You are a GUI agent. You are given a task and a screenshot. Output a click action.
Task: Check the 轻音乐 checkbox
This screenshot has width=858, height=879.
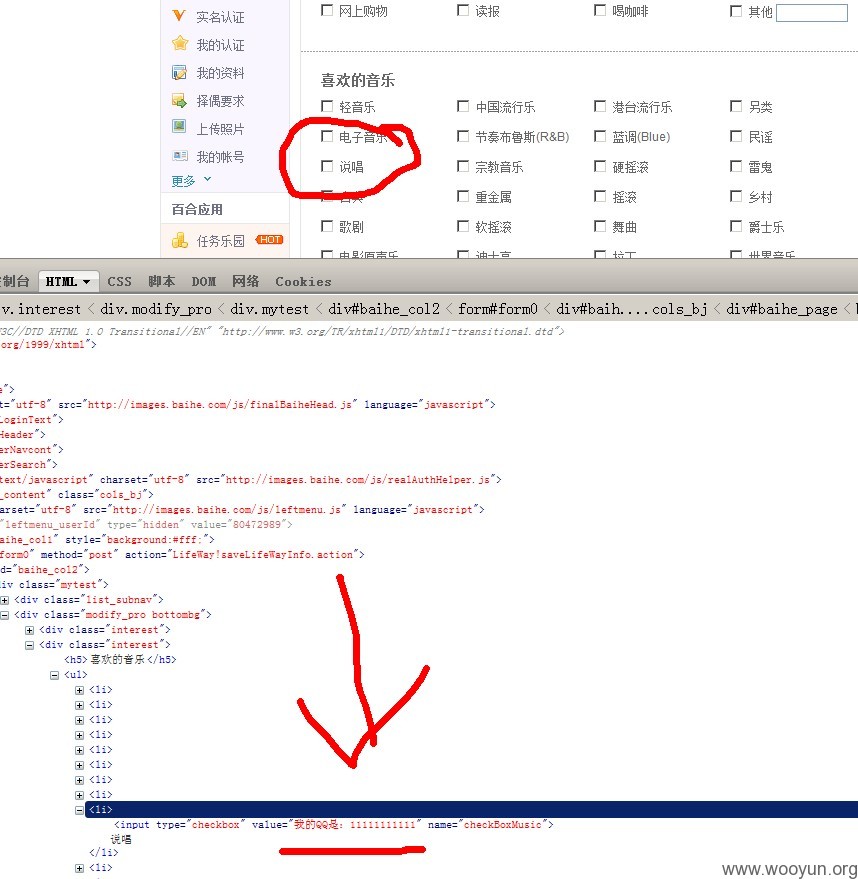pos(327,106)
